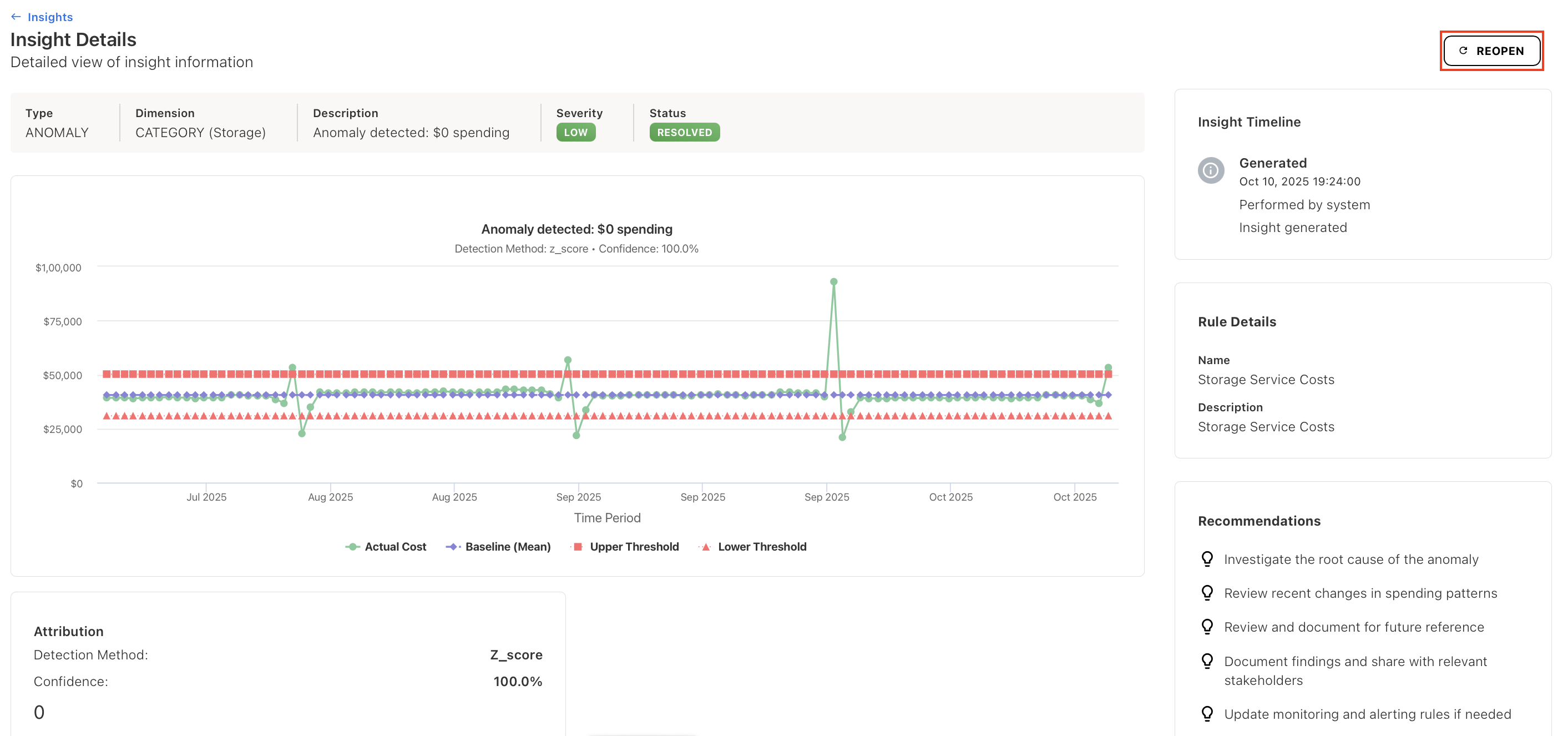1568x736 pixels.
Task: Click the RESOLVED status badge
Action: (684, 132)
